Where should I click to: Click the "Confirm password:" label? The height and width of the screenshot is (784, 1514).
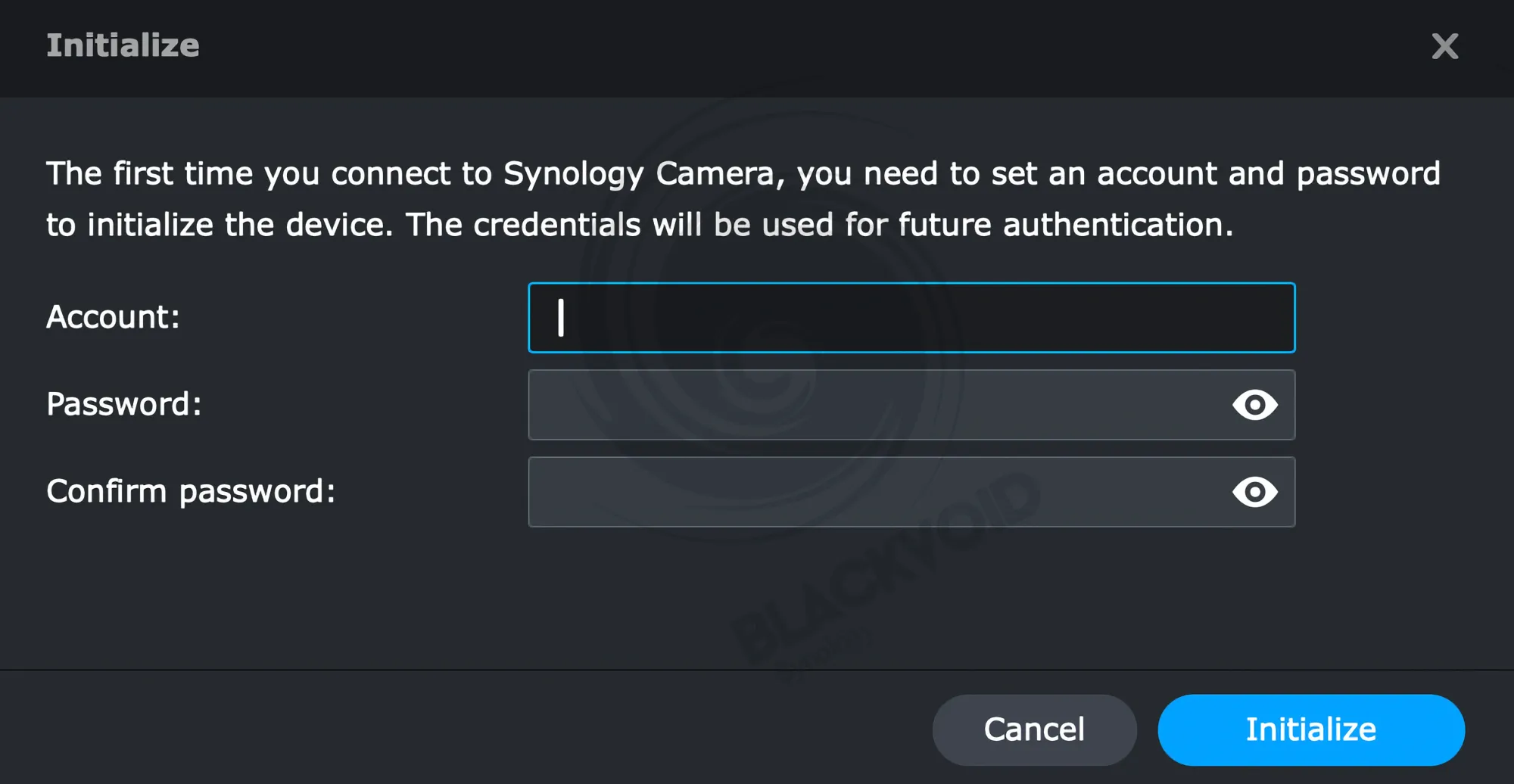pos(191,492)
